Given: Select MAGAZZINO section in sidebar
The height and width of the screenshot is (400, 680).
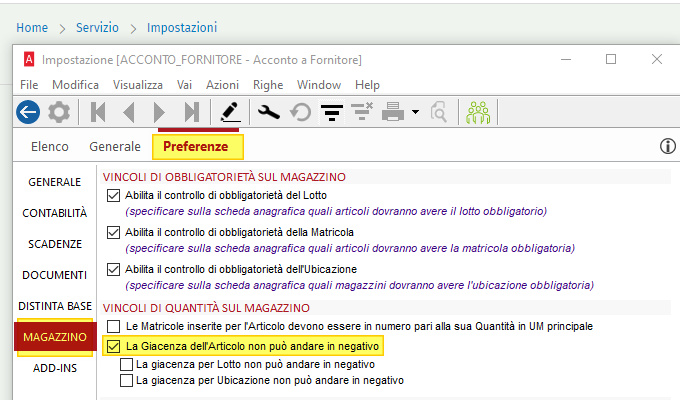Looking at the screenshot, I should point(55,337).
